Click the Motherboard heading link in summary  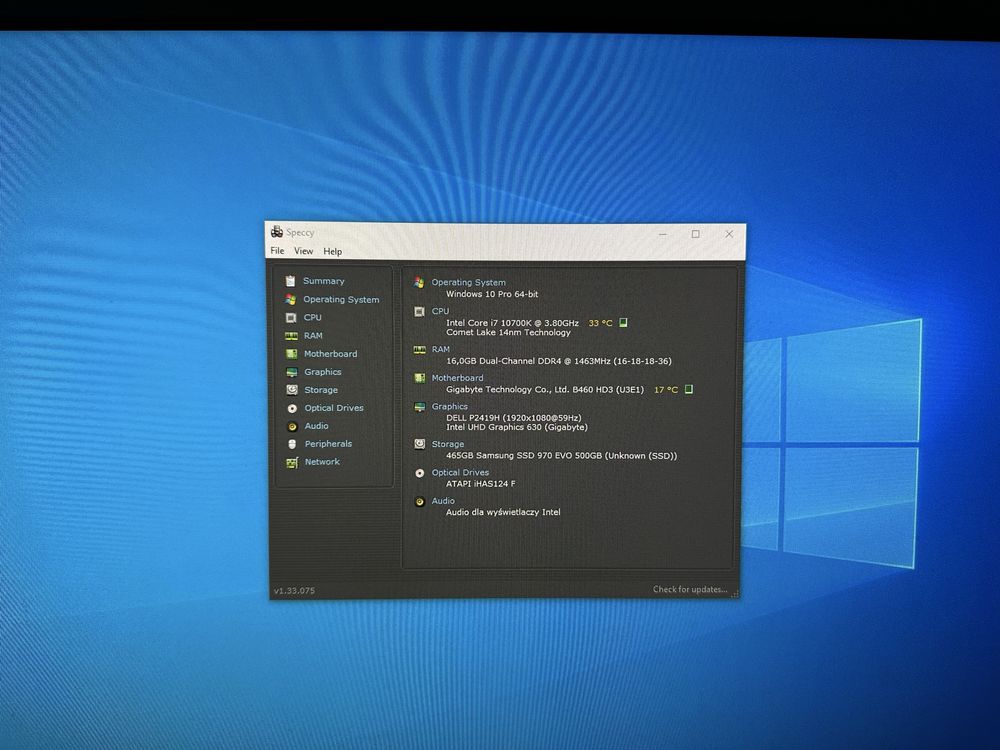(457, 378)
